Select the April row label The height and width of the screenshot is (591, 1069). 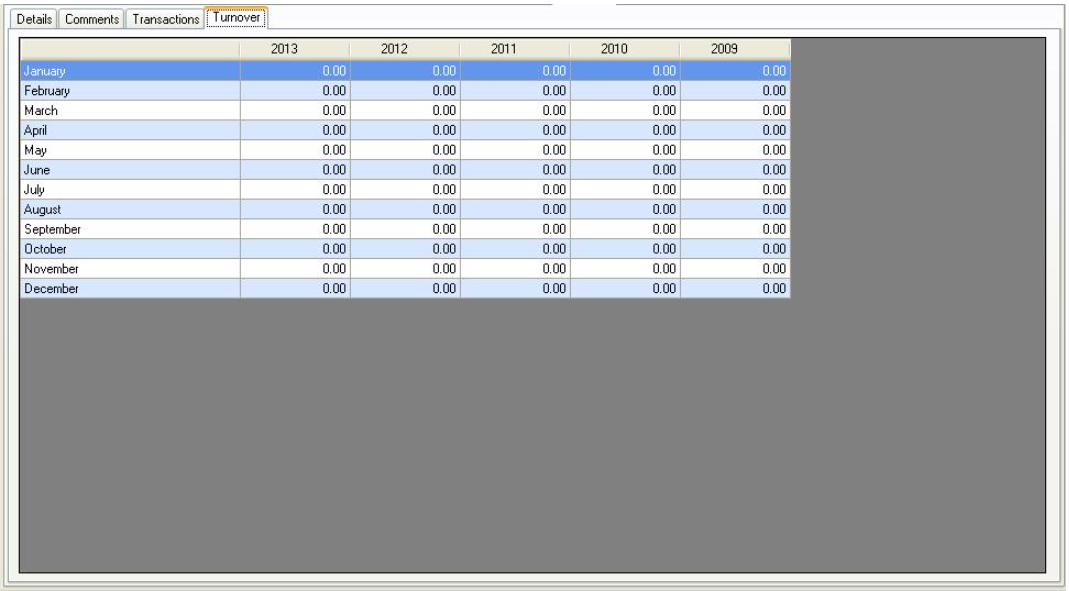pos(130,130)
